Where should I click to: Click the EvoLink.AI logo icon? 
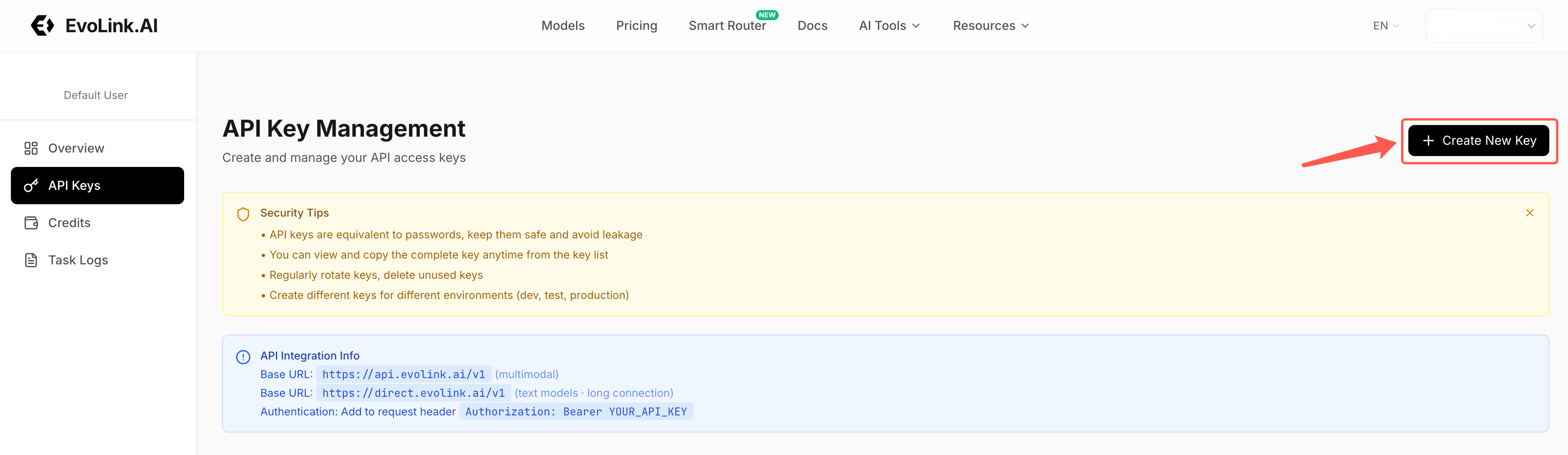pyautogui.click(x=43, y=26)
